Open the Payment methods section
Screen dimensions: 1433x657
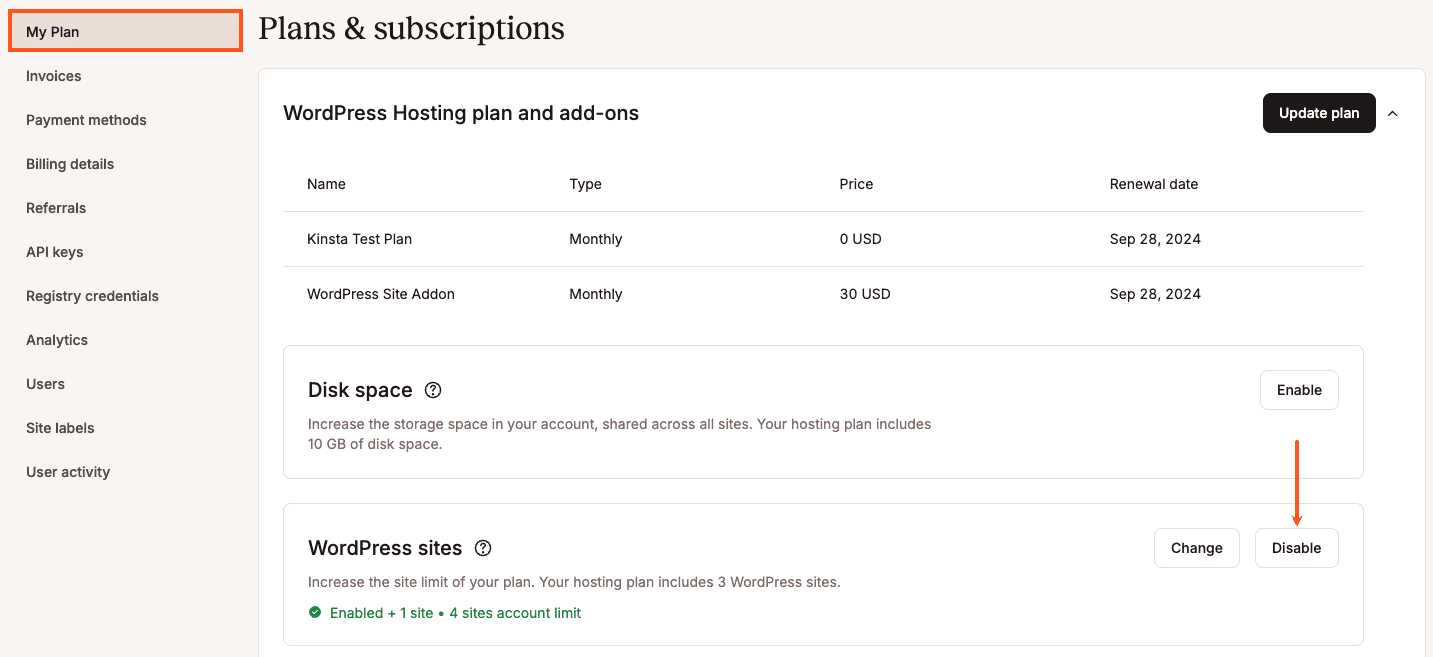click(x=86, y=119)
